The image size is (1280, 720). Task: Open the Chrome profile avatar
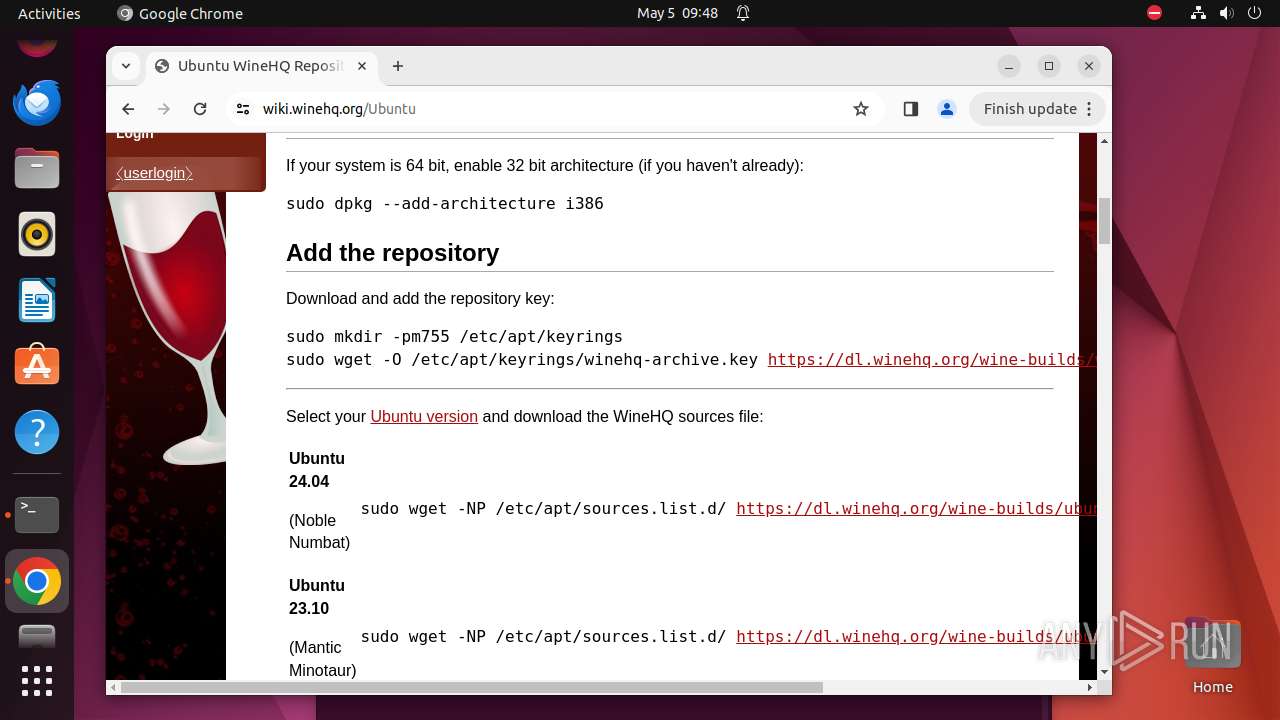click(x=947, y=109)
